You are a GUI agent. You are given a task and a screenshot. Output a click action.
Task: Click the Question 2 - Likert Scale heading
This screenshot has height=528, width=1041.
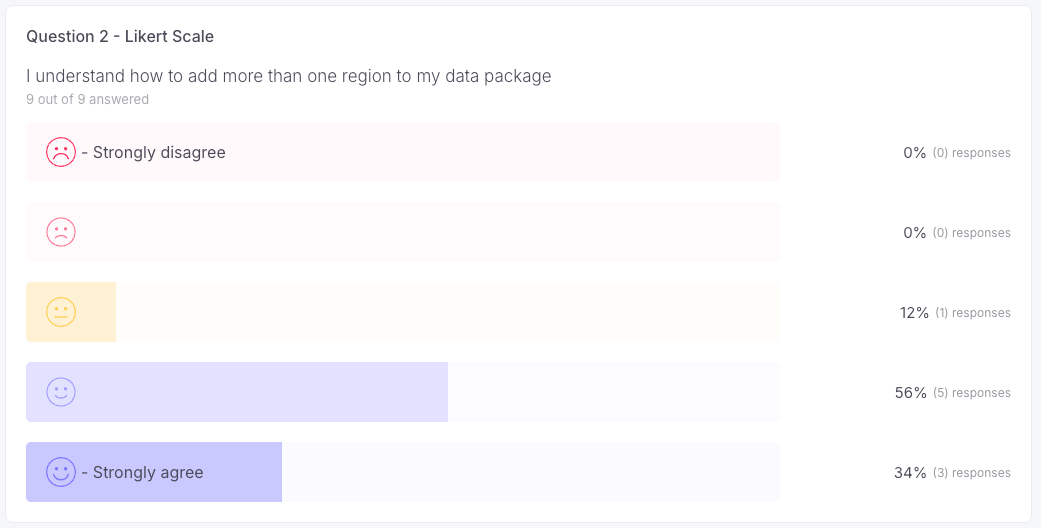(120, 37)
